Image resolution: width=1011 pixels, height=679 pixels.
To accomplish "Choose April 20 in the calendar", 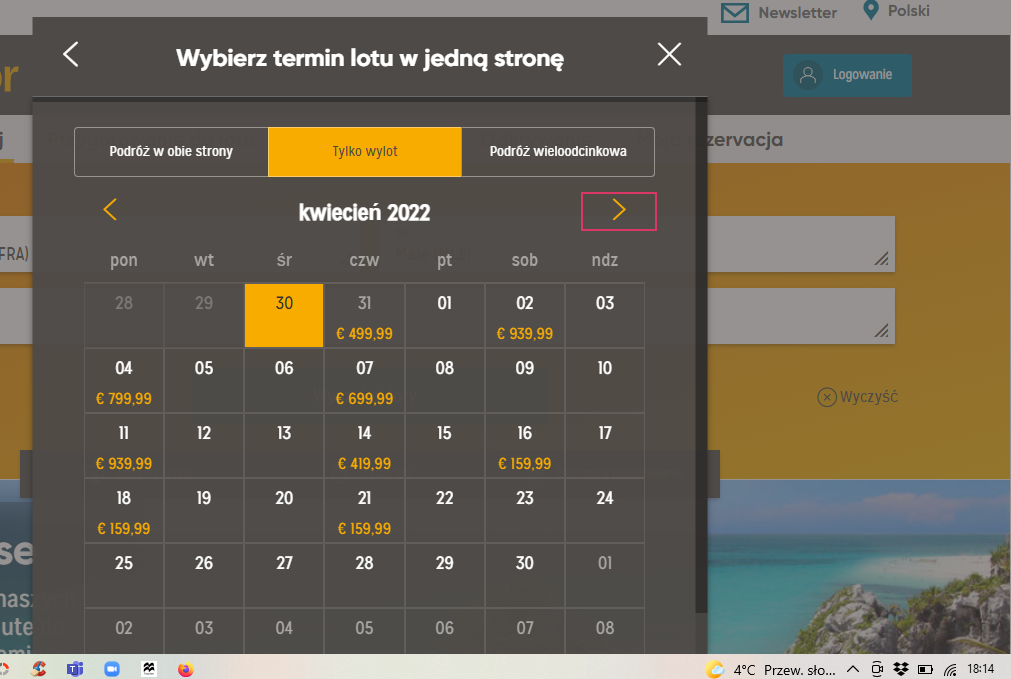I will 284,511.
